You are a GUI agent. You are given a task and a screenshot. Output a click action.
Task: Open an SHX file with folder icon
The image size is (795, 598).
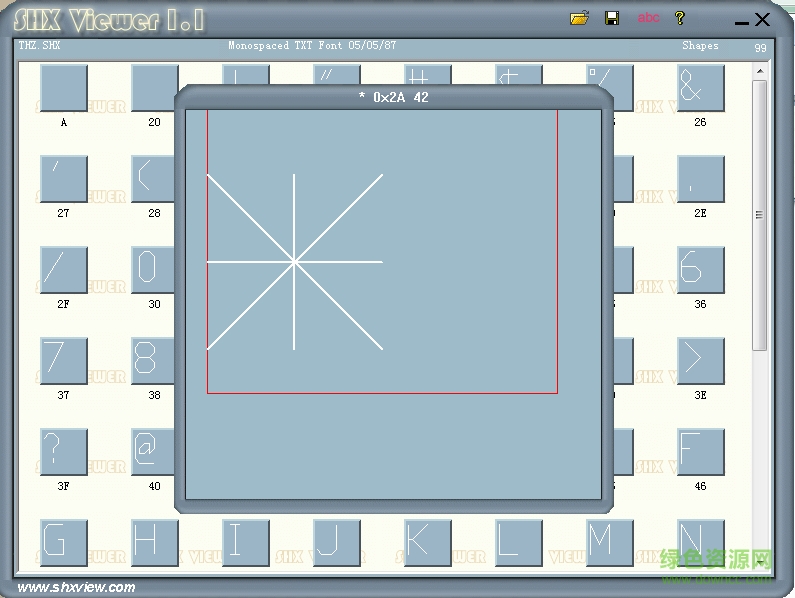click(580, 18)
